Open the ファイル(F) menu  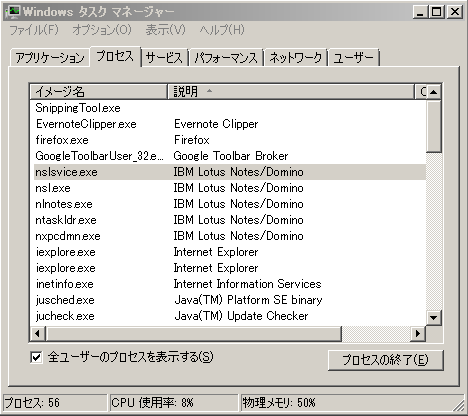point(34,30)
